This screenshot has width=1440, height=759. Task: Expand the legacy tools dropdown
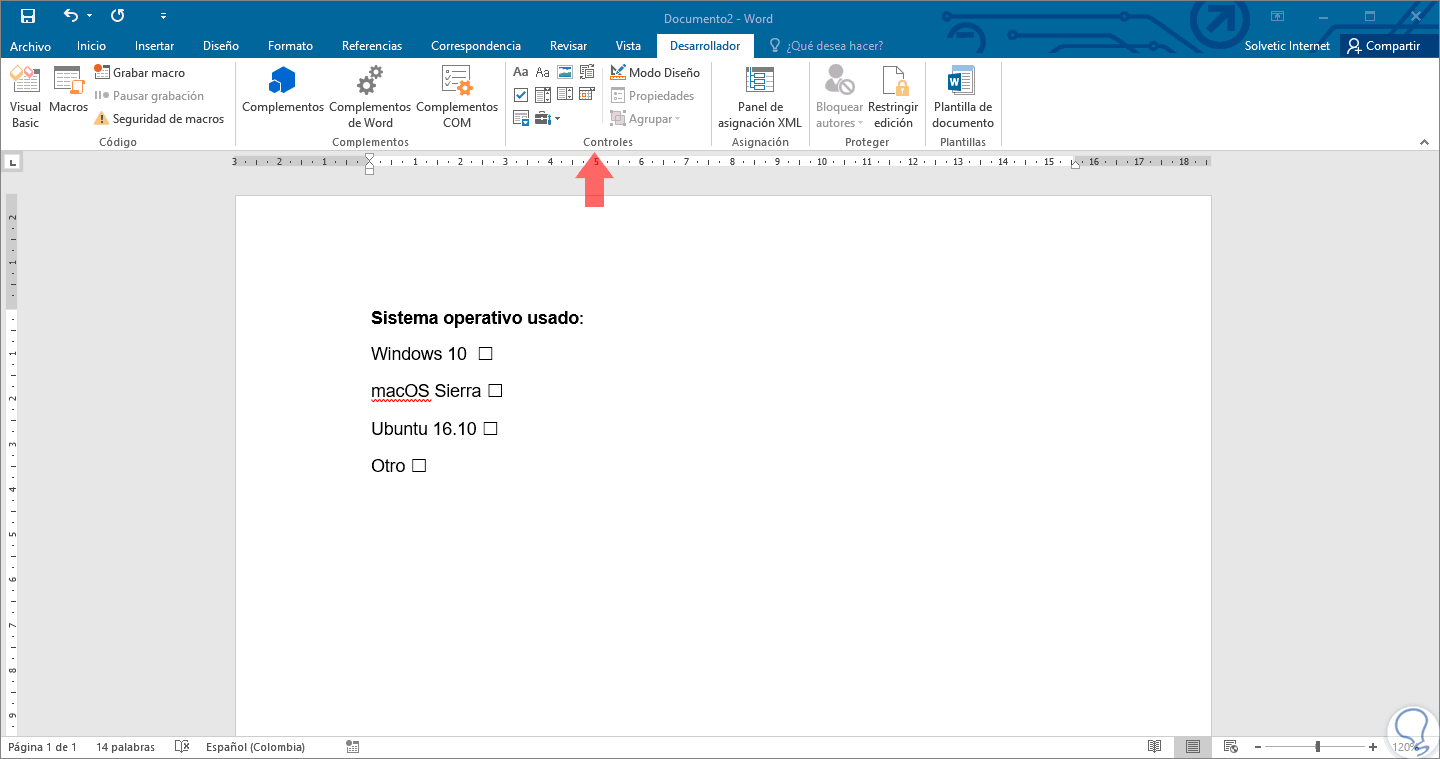coord(557,118)
